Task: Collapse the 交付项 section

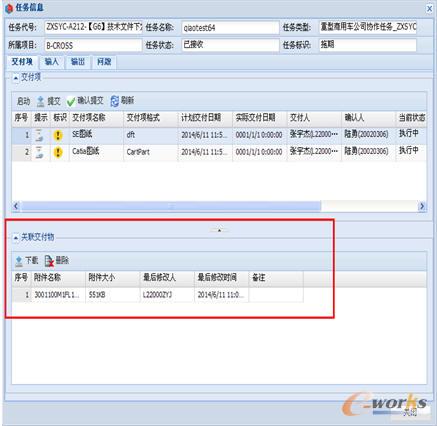Action: coord(16,78)
